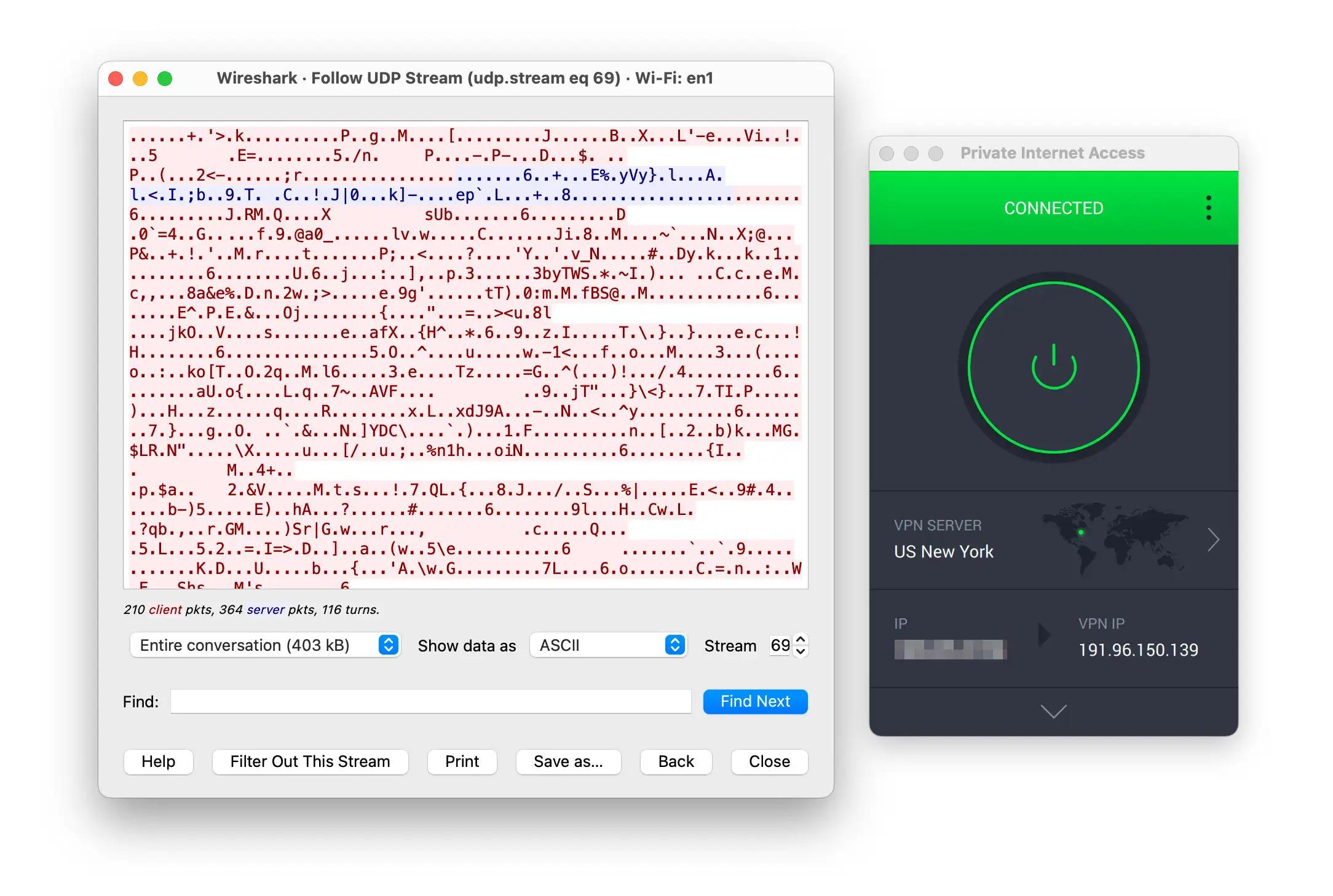Image resolution: width=1333 pixels, height=896 pixels.
Task: Click the Stream number field
Action: click(781, 645)
